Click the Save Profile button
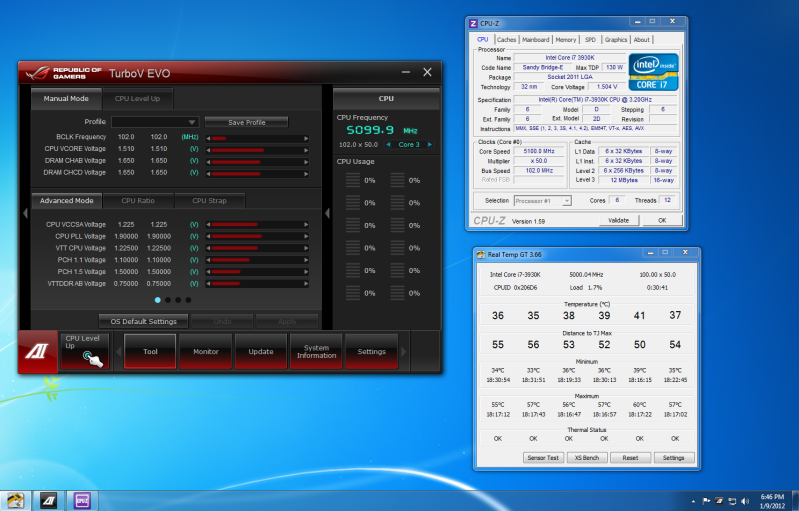This screenshot has height=511, width=799. coord(247,122)
